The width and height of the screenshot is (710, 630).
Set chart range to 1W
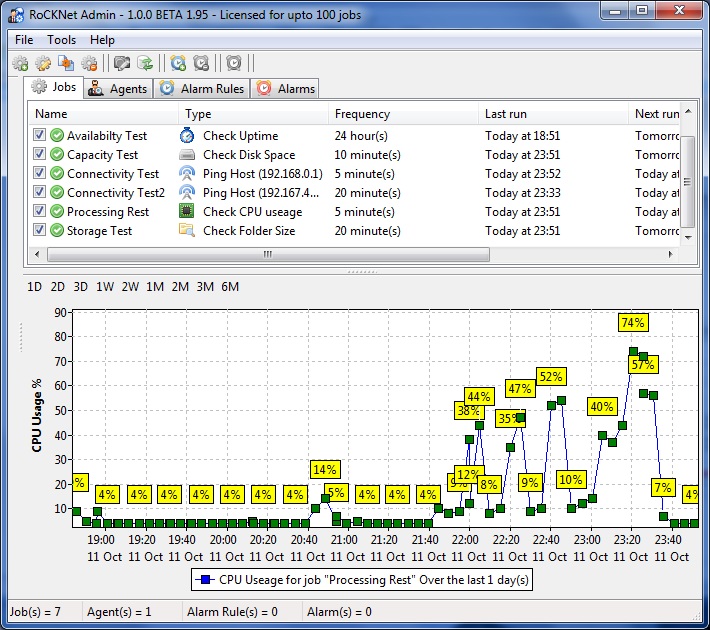[x=105, y=287]
